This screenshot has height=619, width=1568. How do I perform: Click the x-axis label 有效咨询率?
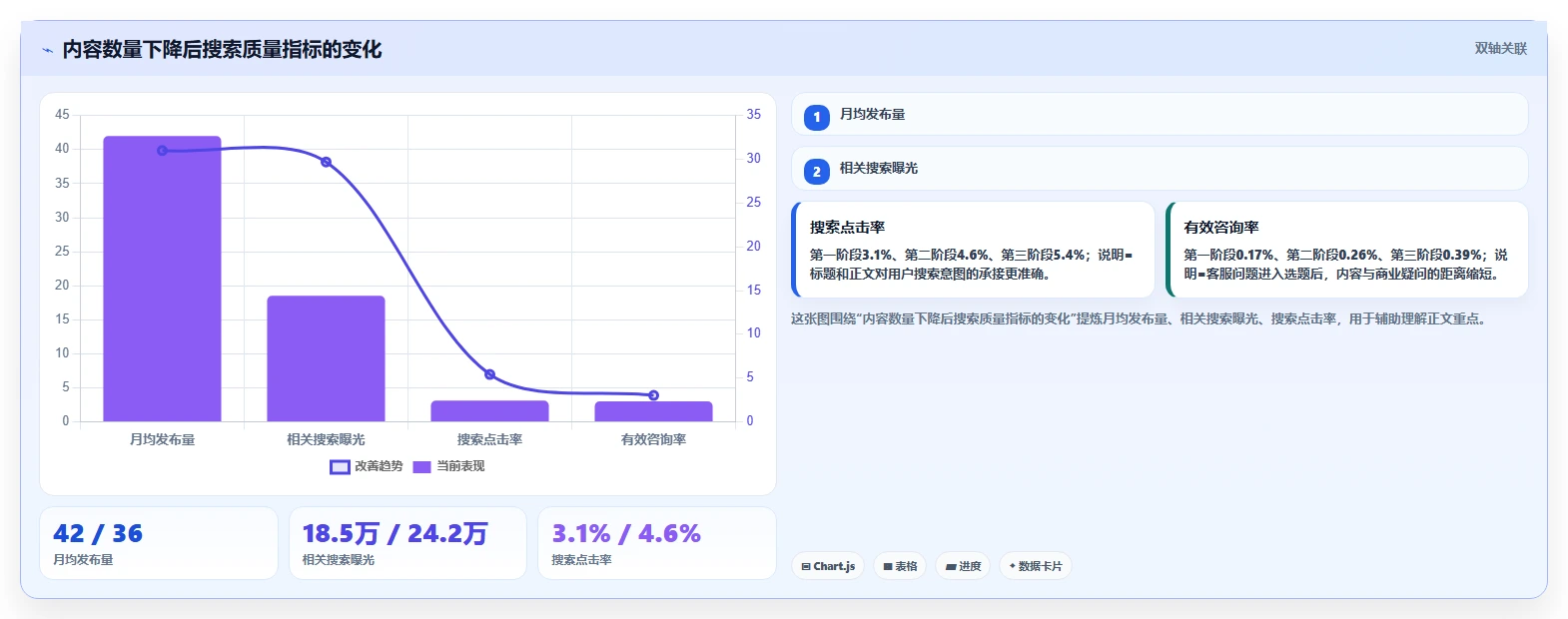click(653, 439)
